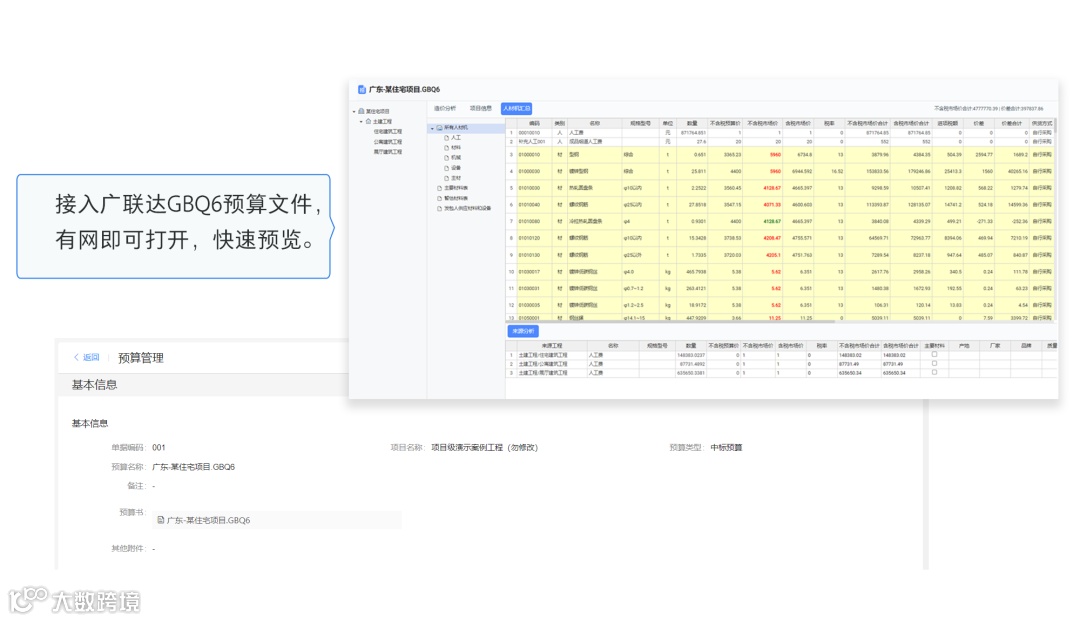Click the file icon beside 设备
Screen dimensions: 1080x621
[x=446, y=168]
